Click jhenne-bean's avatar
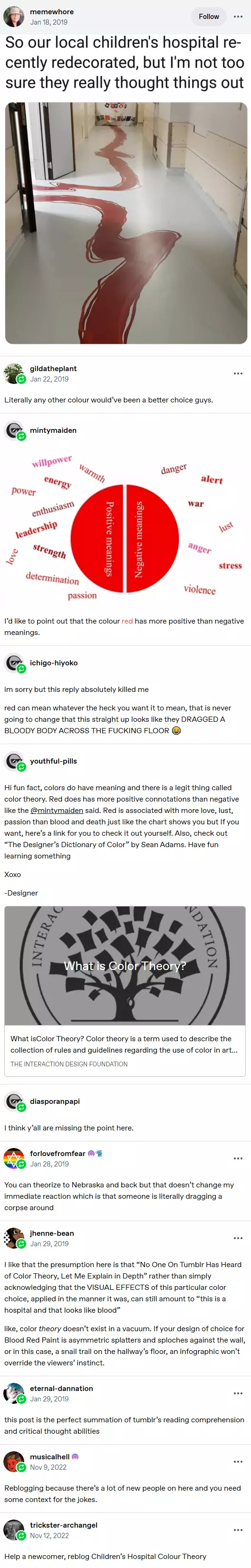 point(14,1238)
